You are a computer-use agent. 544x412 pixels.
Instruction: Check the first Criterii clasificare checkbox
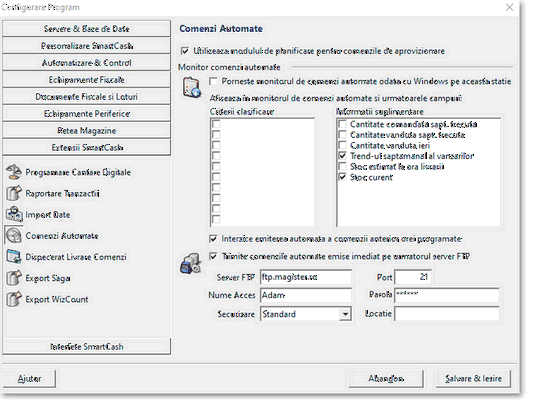216,124
